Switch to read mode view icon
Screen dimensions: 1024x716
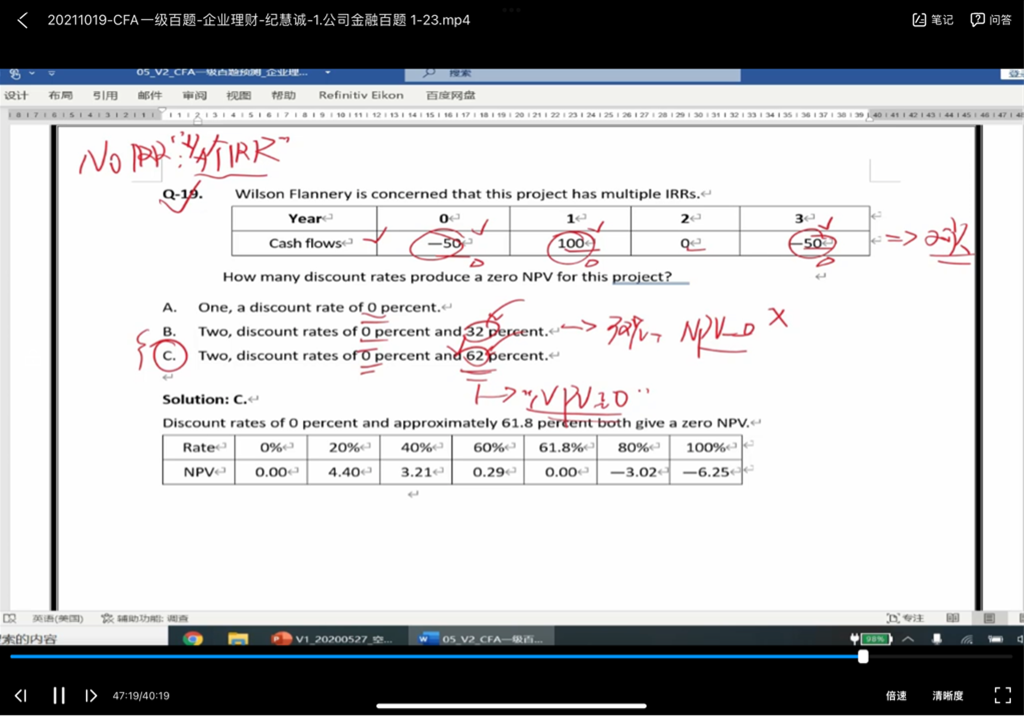(953, 618)
